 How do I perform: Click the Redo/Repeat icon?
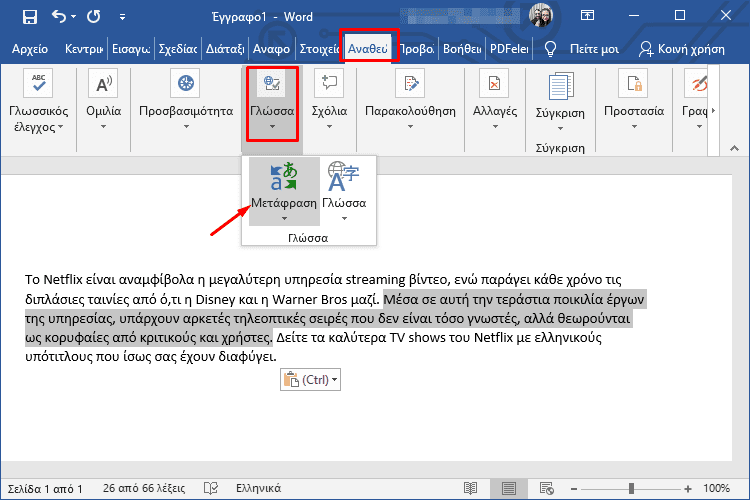tap(94, 17)
